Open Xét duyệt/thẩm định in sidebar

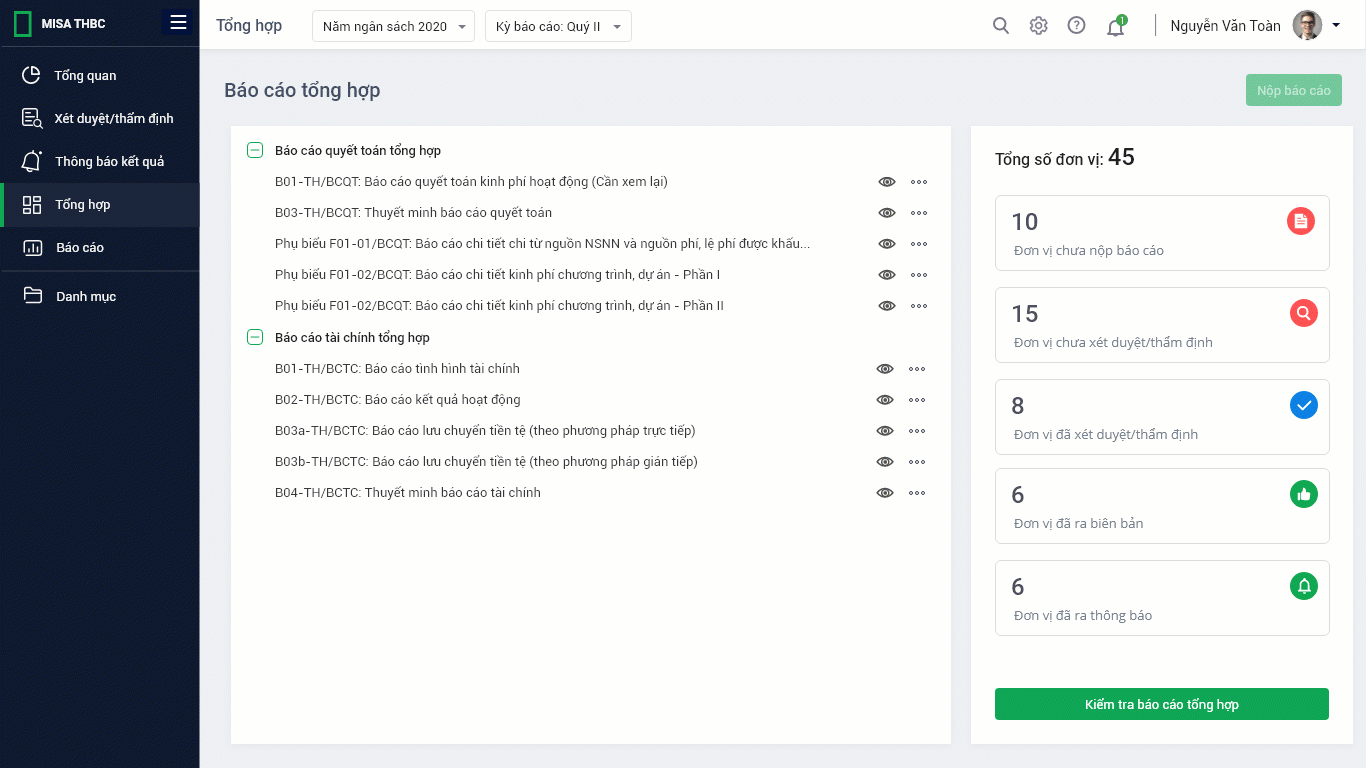coord(100,118)
